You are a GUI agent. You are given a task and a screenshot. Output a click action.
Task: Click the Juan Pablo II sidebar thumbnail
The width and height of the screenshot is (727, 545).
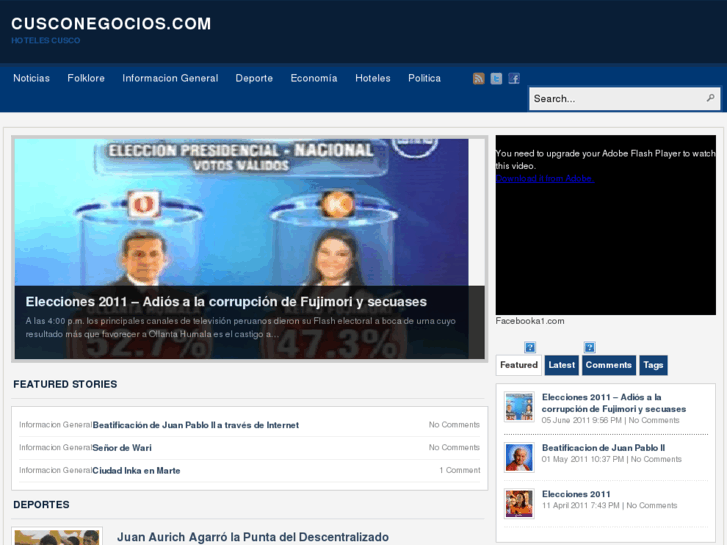(x=519, y=457)
